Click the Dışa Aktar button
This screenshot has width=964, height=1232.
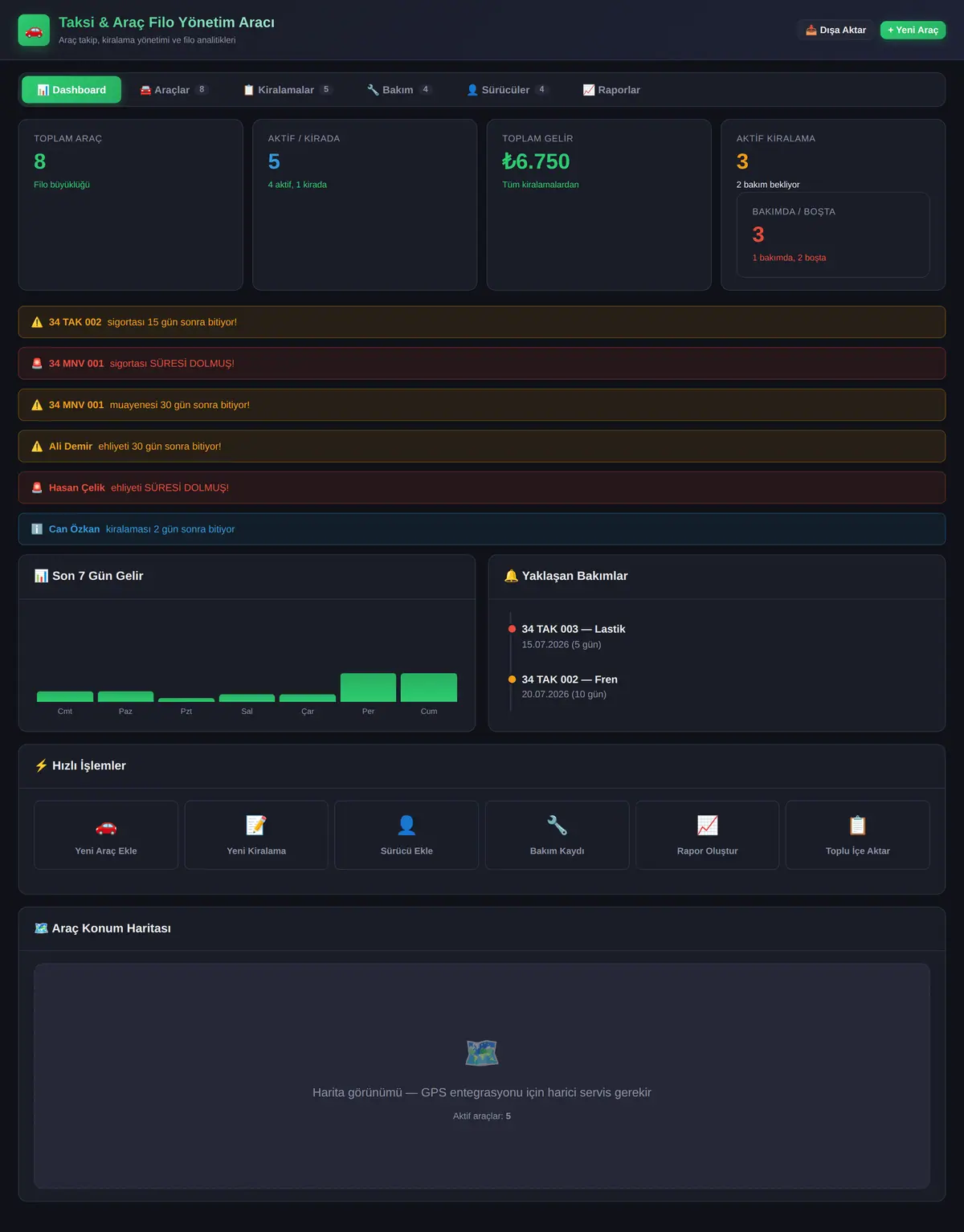[x=835, y=30]
